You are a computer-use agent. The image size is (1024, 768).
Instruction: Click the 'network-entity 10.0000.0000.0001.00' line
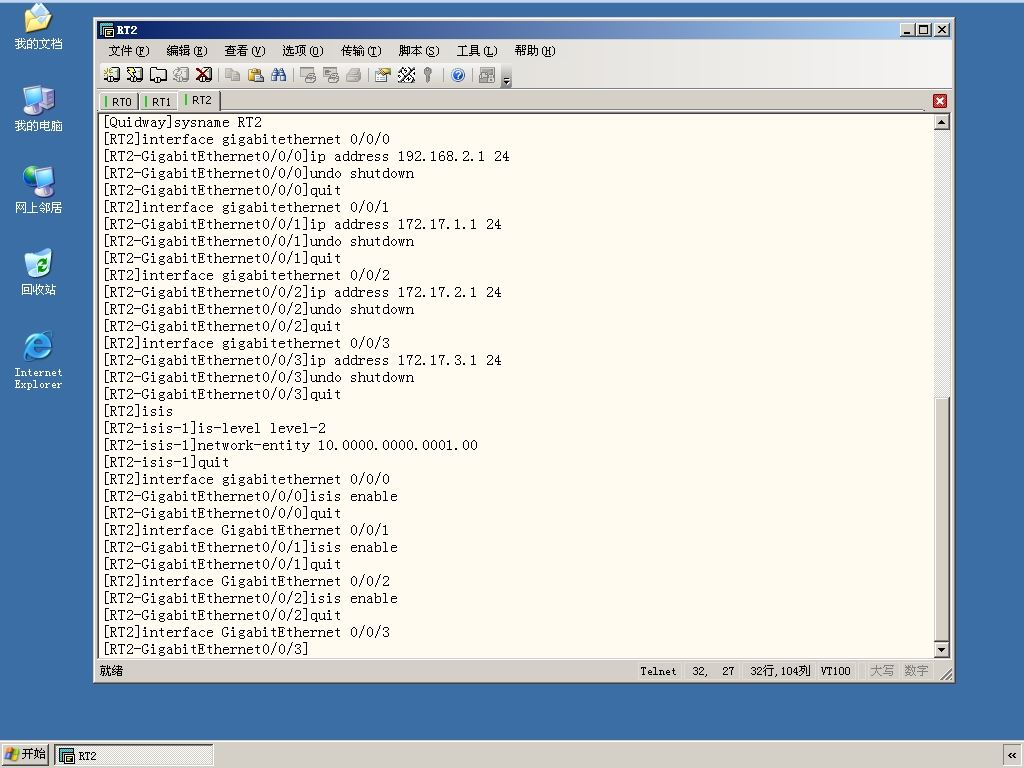pyautogui.click(x=291, y=445)
